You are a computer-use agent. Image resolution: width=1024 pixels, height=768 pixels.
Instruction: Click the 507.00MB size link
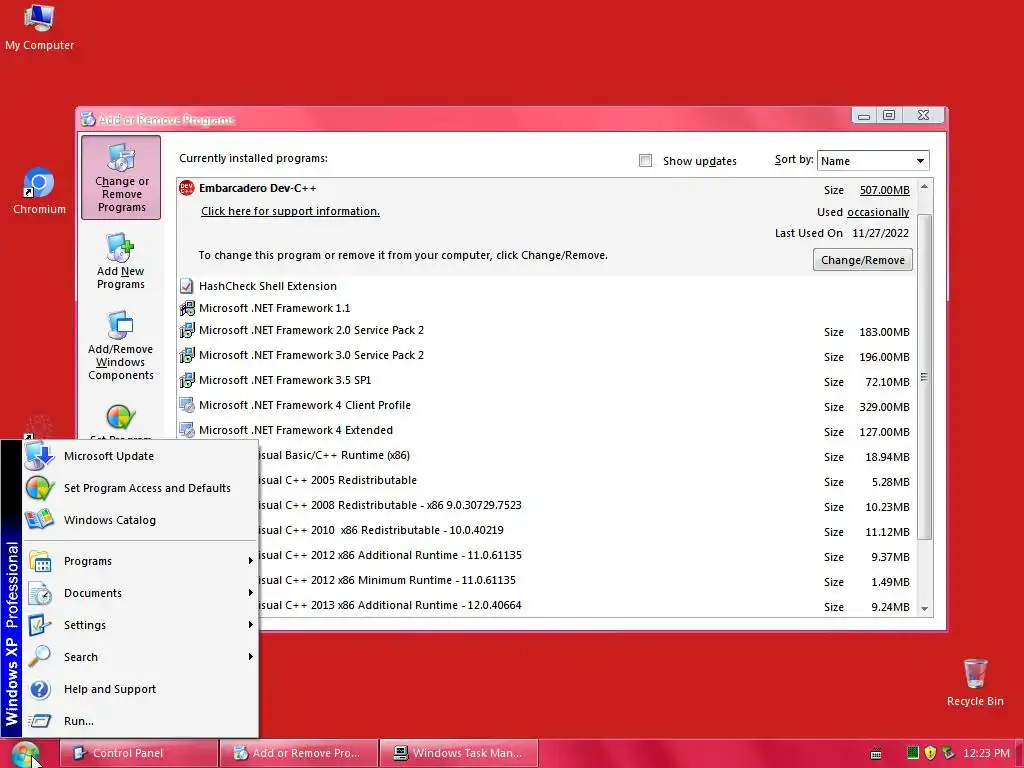pyautogui.click(x=884, y=190)
